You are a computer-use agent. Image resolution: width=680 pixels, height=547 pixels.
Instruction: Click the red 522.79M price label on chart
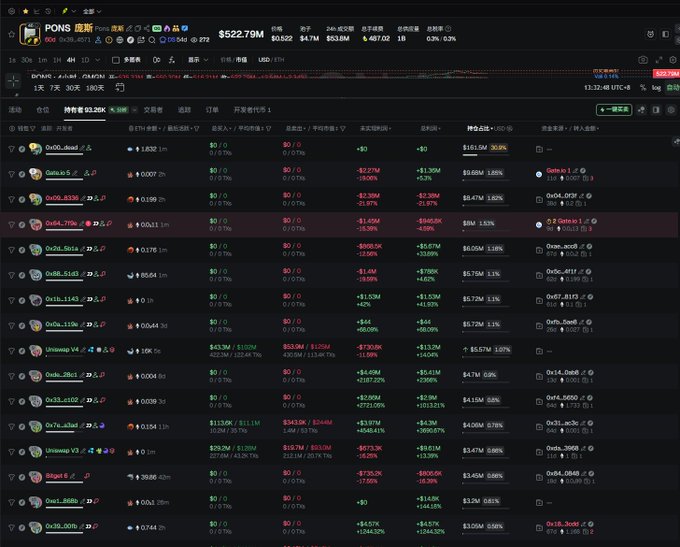coord(667,74)
